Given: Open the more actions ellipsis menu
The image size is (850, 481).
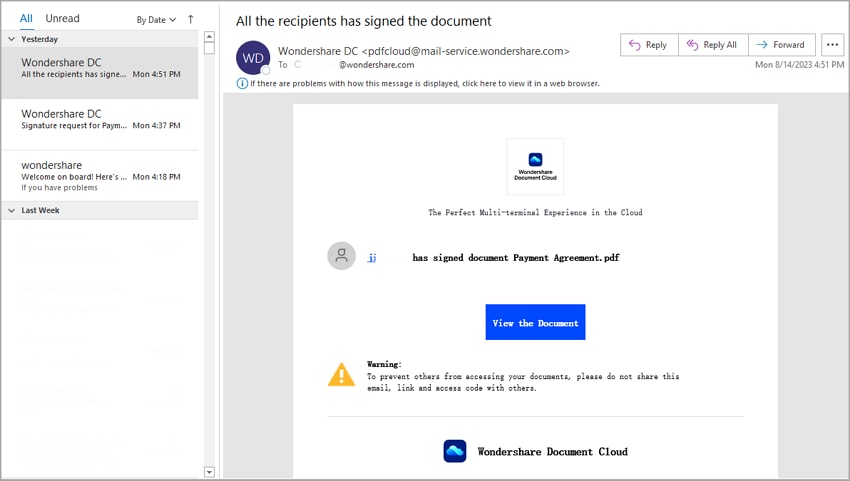Looking at the screenshot, I should click(x=833, y=45).
